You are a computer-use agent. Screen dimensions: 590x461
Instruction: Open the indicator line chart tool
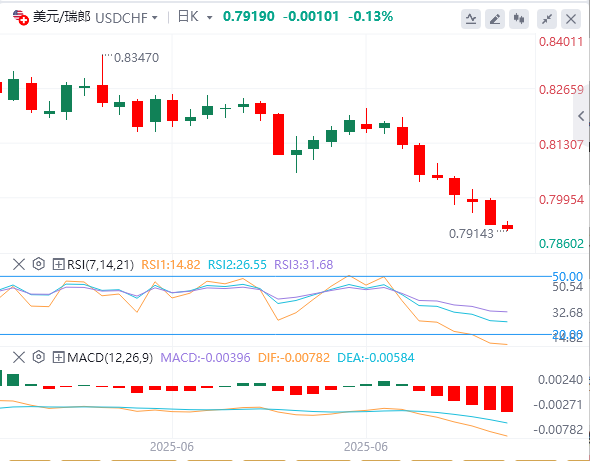pos(471,19)
